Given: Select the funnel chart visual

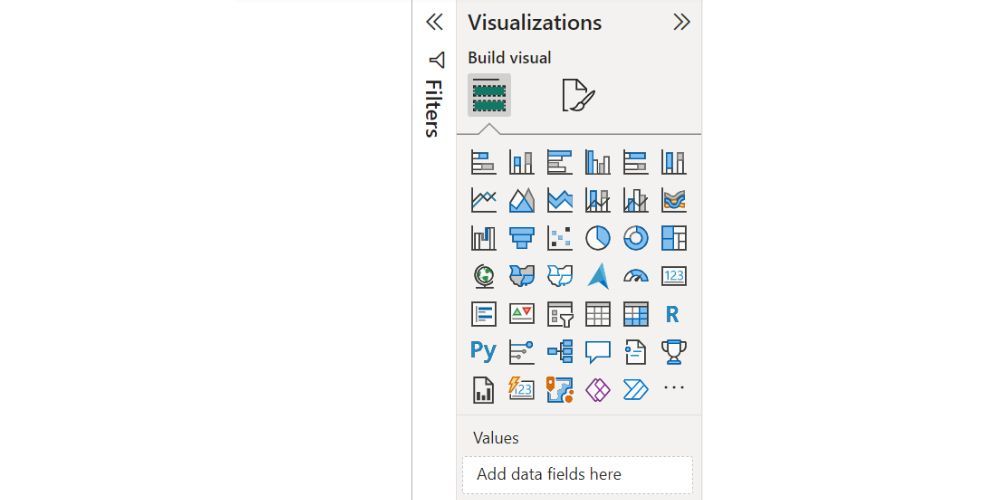Looking at the screenshot, I should pos(522,238).
